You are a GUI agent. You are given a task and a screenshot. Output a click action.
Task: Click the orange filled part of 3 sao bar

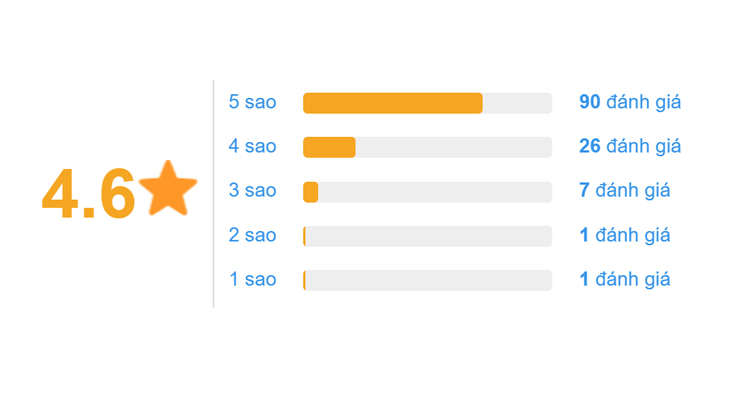coord(311,192)
